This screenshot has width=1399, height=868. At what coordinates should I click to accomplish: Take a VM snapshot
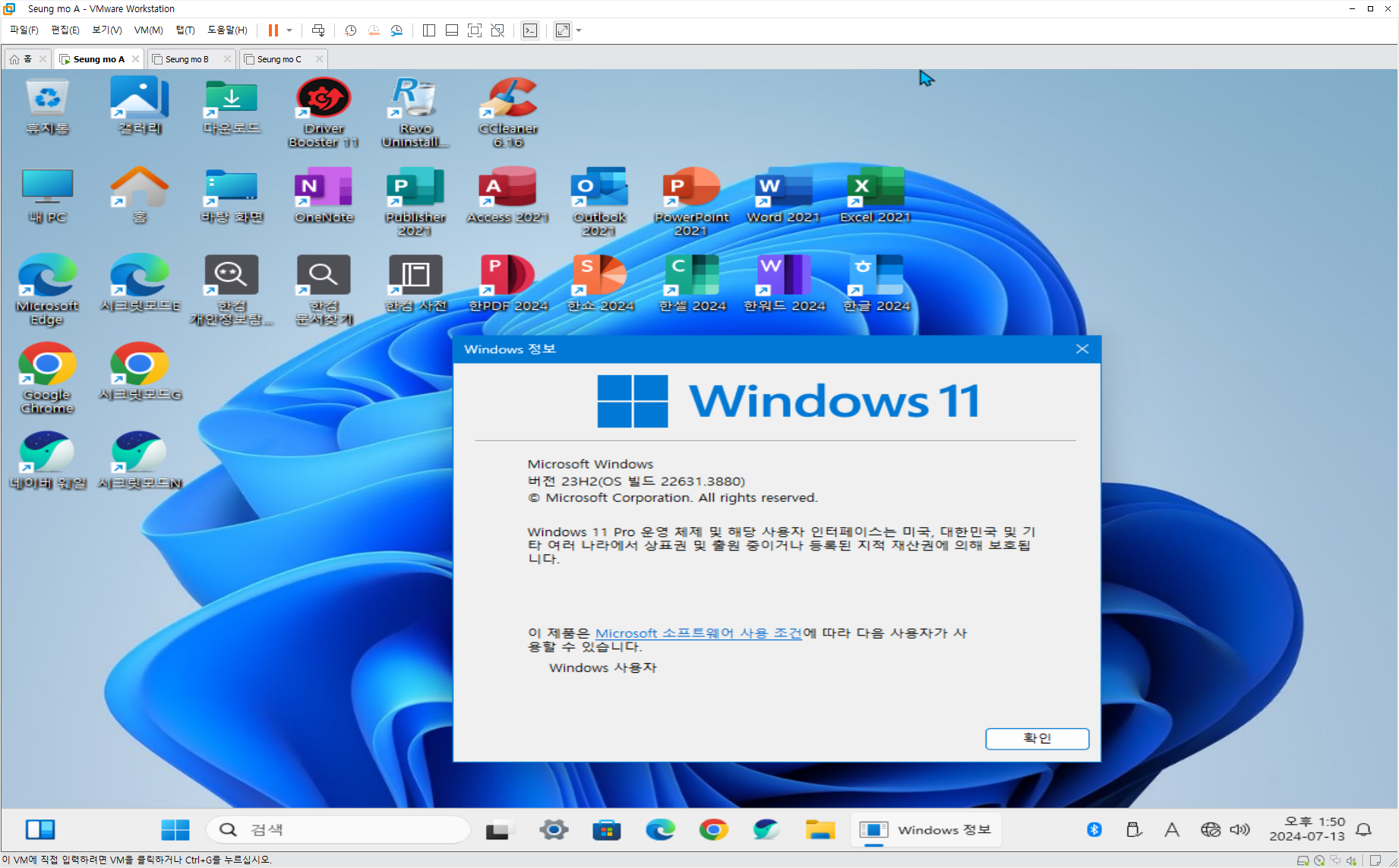(350, 30)
